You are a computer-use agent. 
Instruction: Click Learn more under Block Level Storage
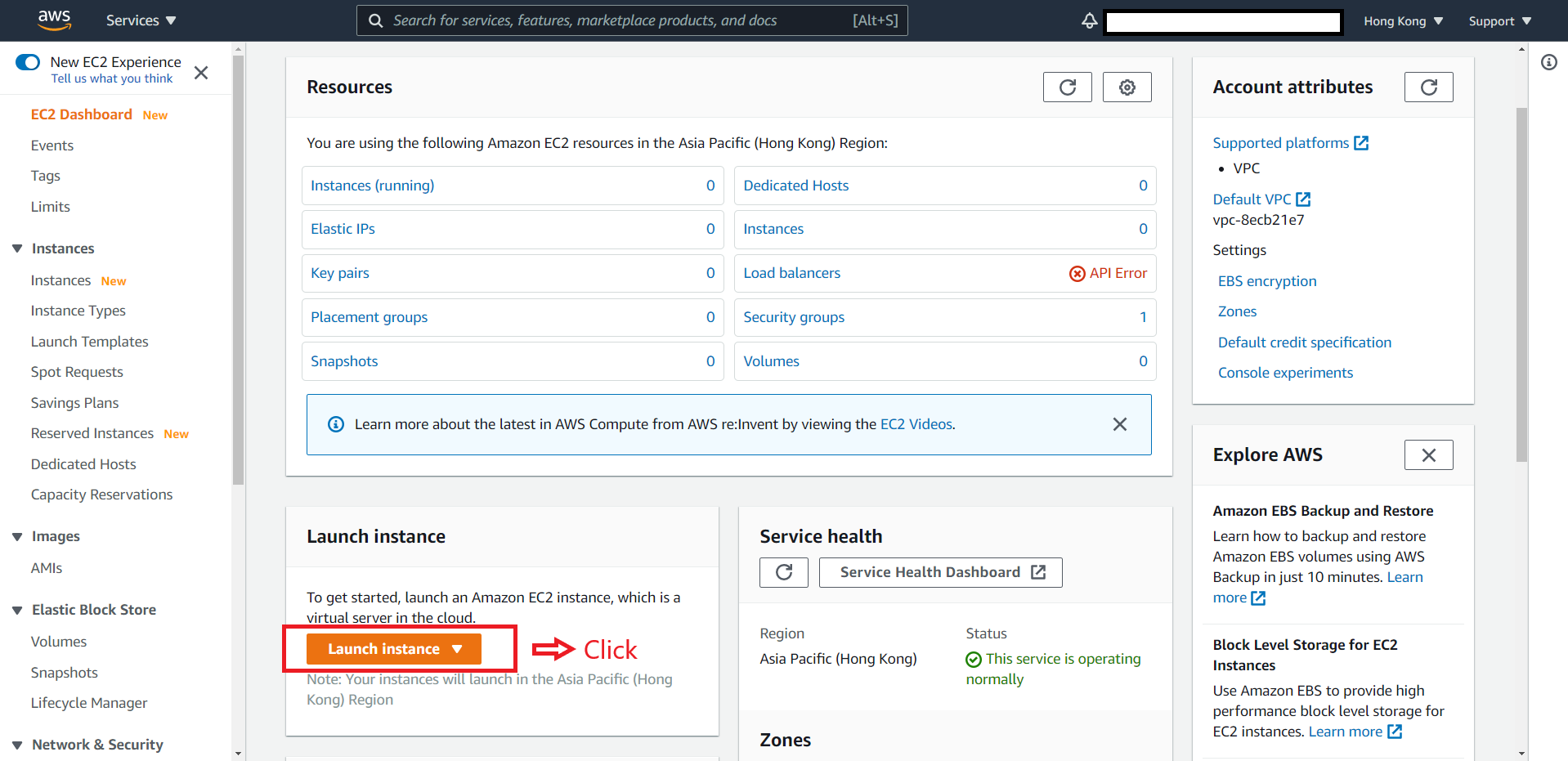[1355, 732]
